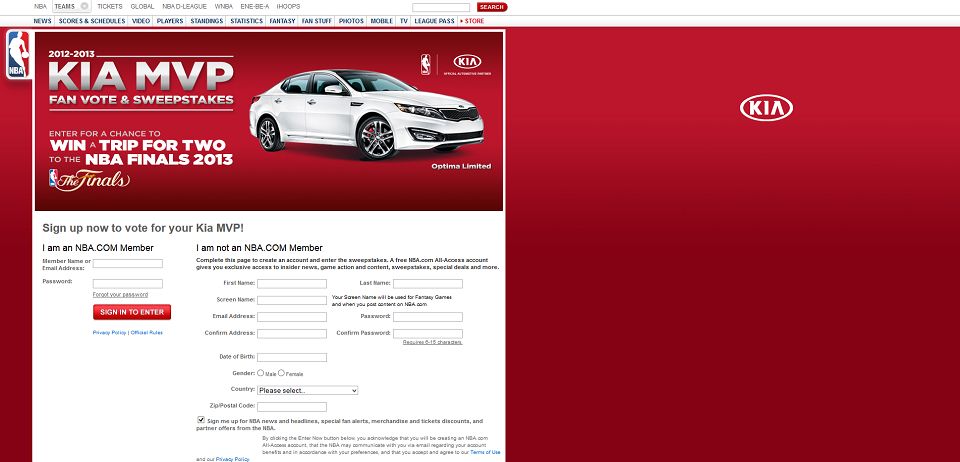960x462 pixels.
Task: Open the STANDINGS tab
Action: click(207, 21)
